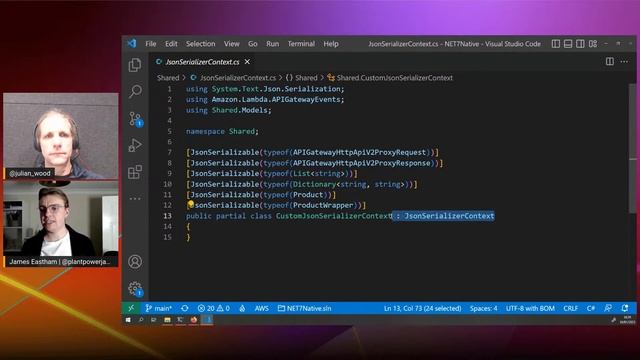Open Customize Layout icon
640x360 pixels.
coord(593,44)
